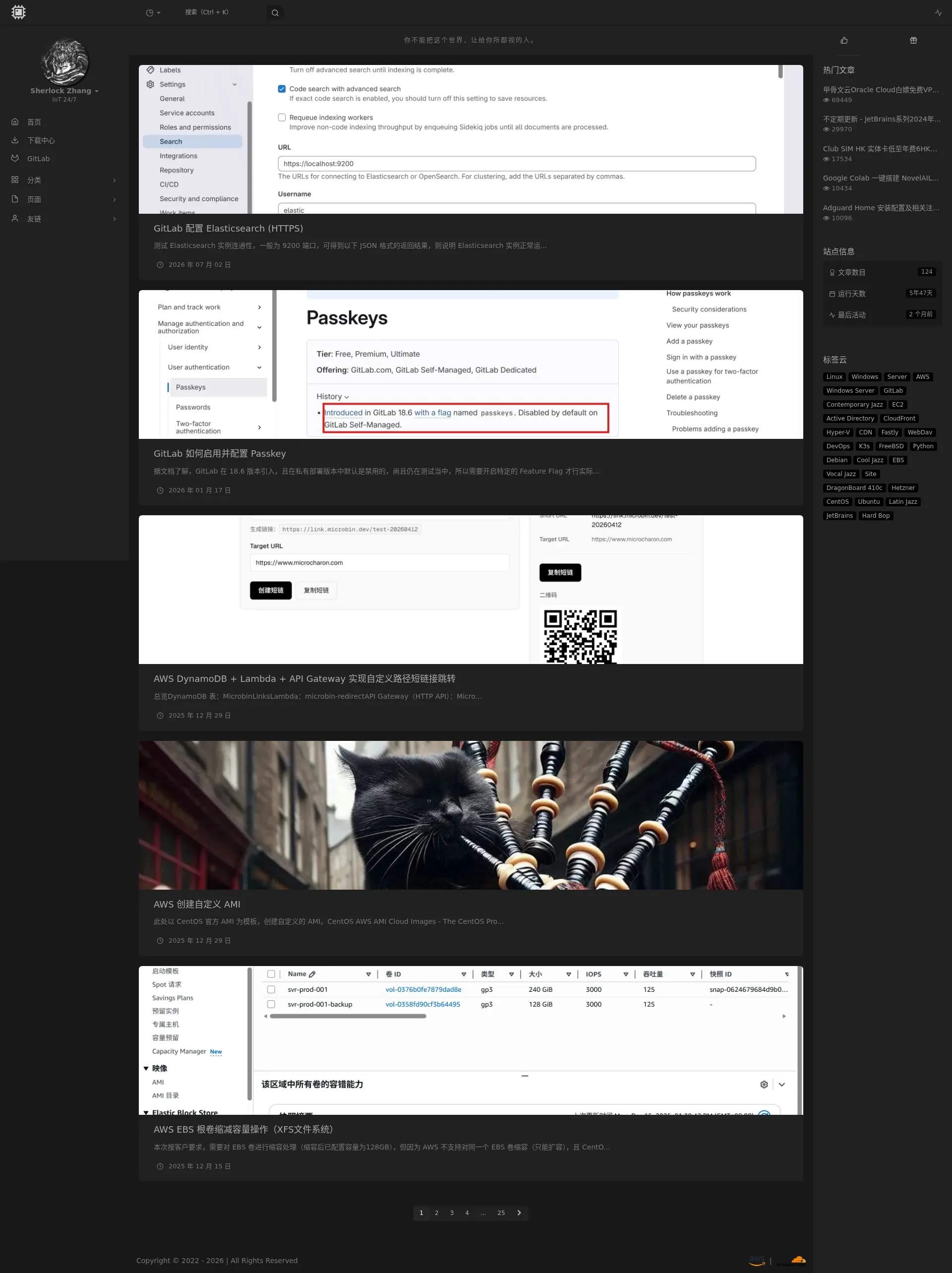Open the K3s tag

864,446
